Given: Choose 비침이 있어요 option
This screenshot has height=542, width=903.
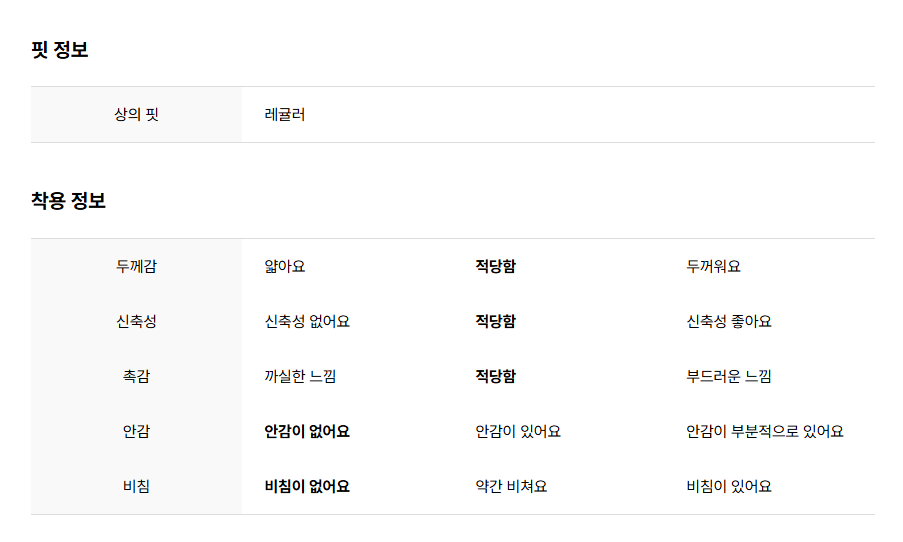Looking at the screenshot, I should pyautogui.click(x=729, y=486).
